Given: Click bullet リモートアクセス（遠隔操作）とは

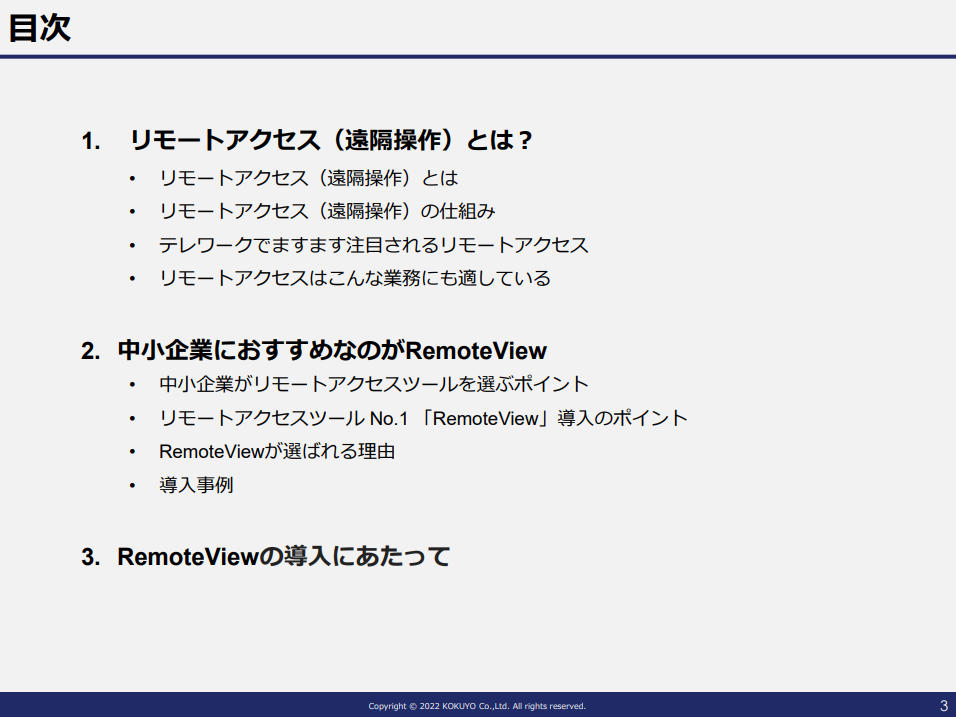Looking at the screenshot, I should point(309,178).
